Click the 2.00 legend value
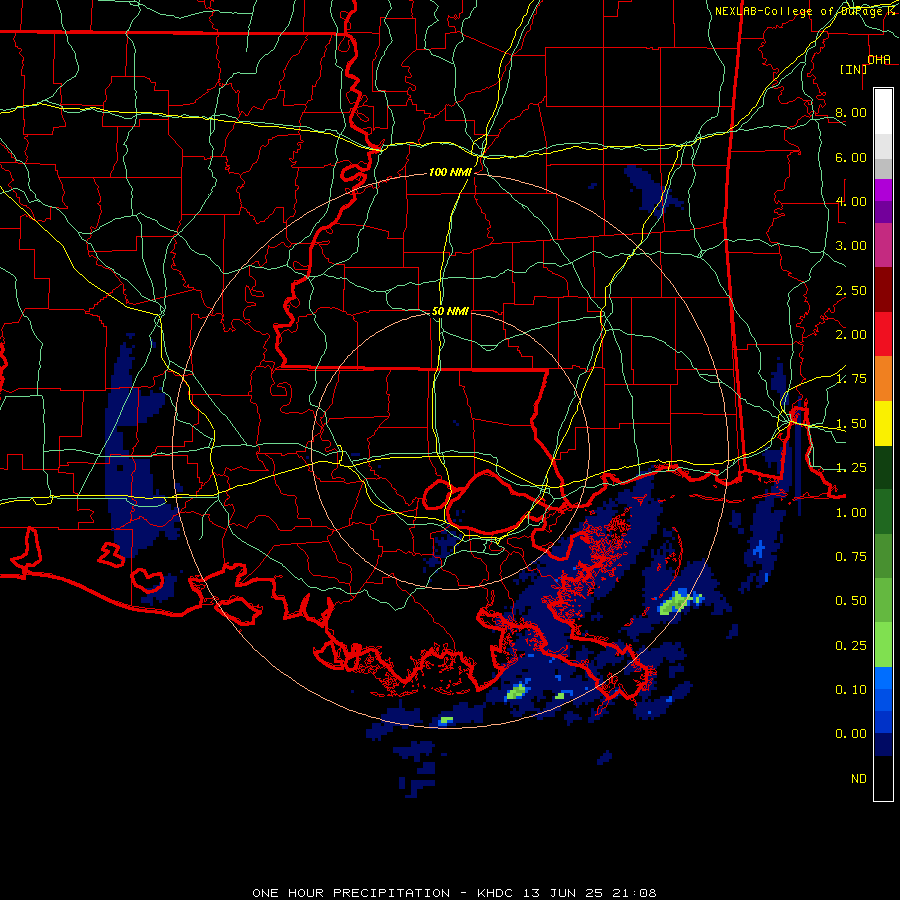900x900 pixels. pos(851,335)
